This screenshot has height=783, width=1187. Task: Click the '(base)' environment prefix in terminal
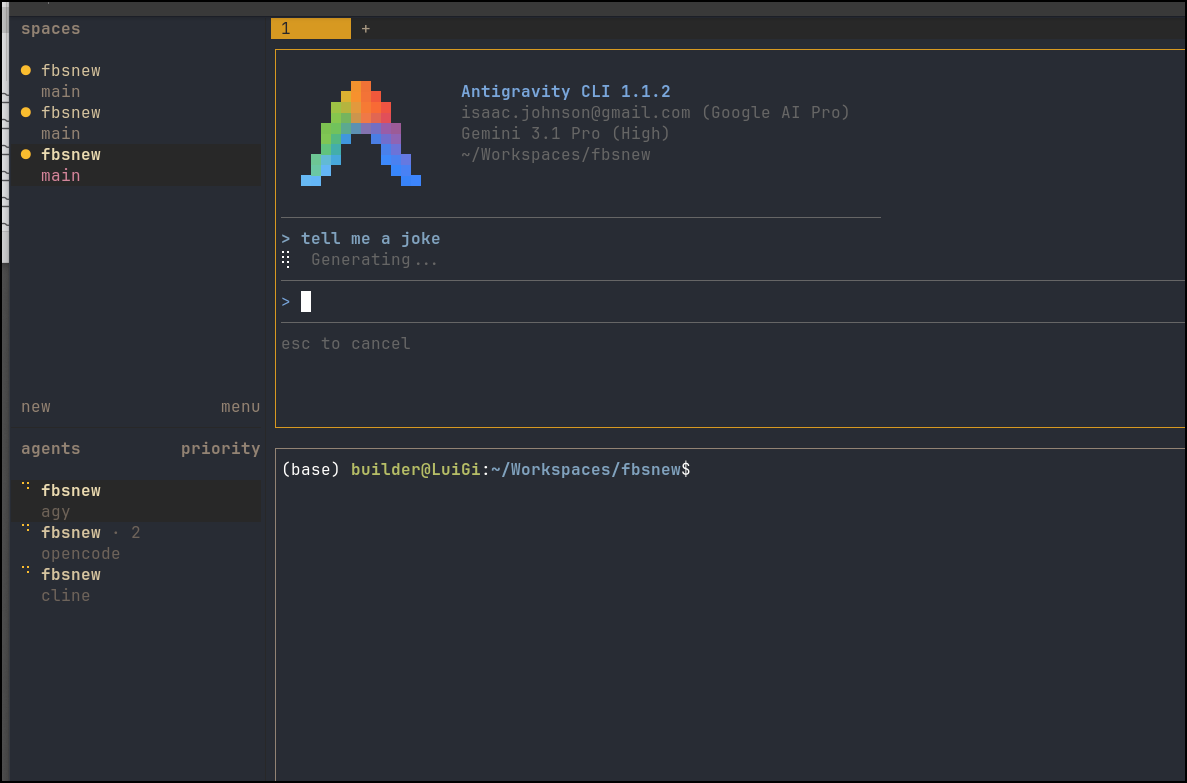coord(310,469)
